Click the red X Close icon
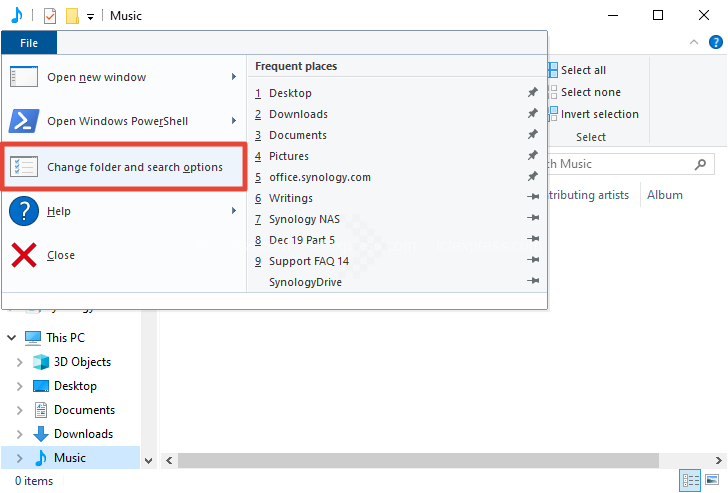The height and width of the screenshot is (493, 728). [x=24, y=255]
